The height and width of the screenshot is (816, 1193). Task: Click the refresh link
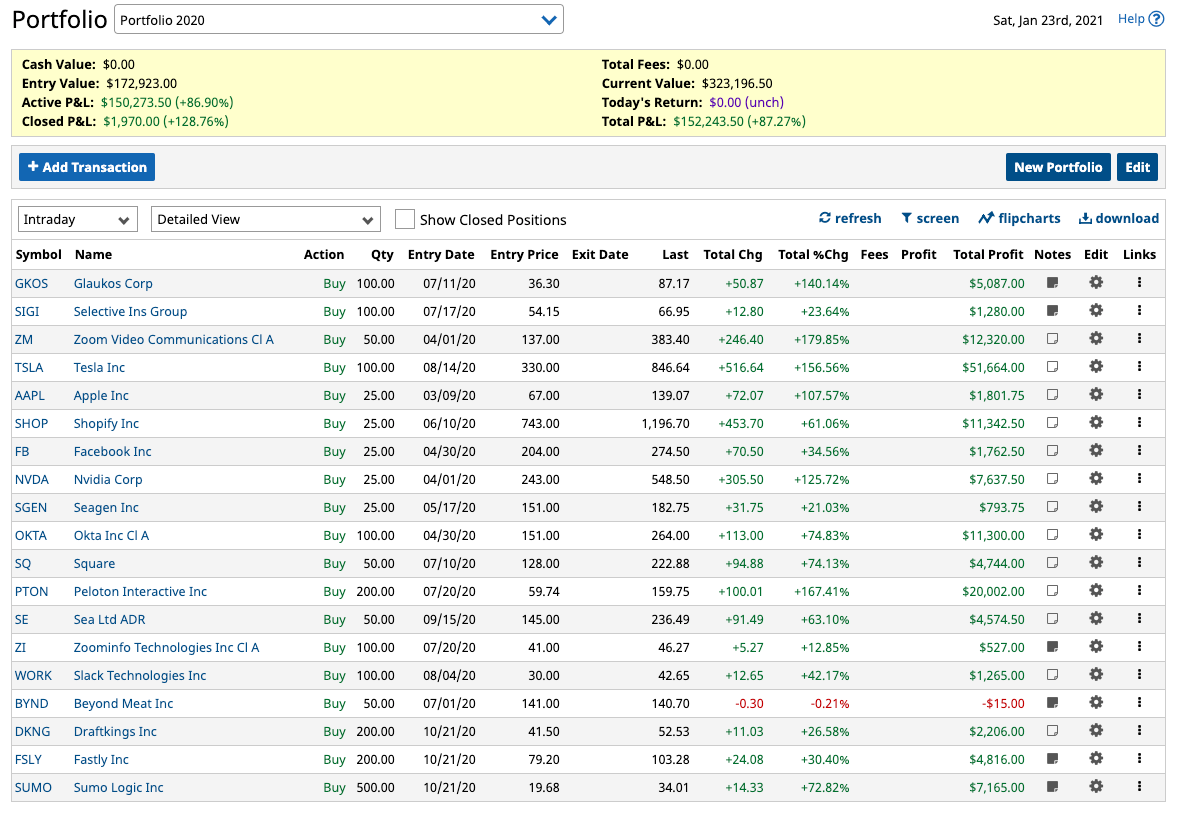coord(850,218)
